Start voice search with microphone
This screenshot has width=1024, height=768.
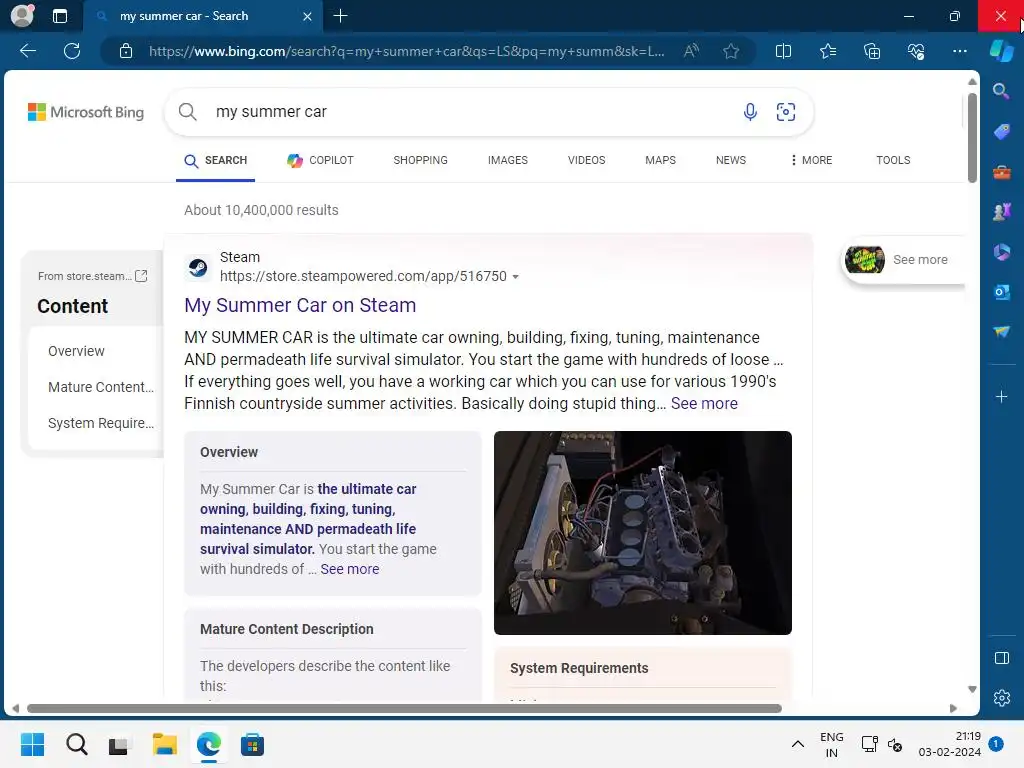750,112
